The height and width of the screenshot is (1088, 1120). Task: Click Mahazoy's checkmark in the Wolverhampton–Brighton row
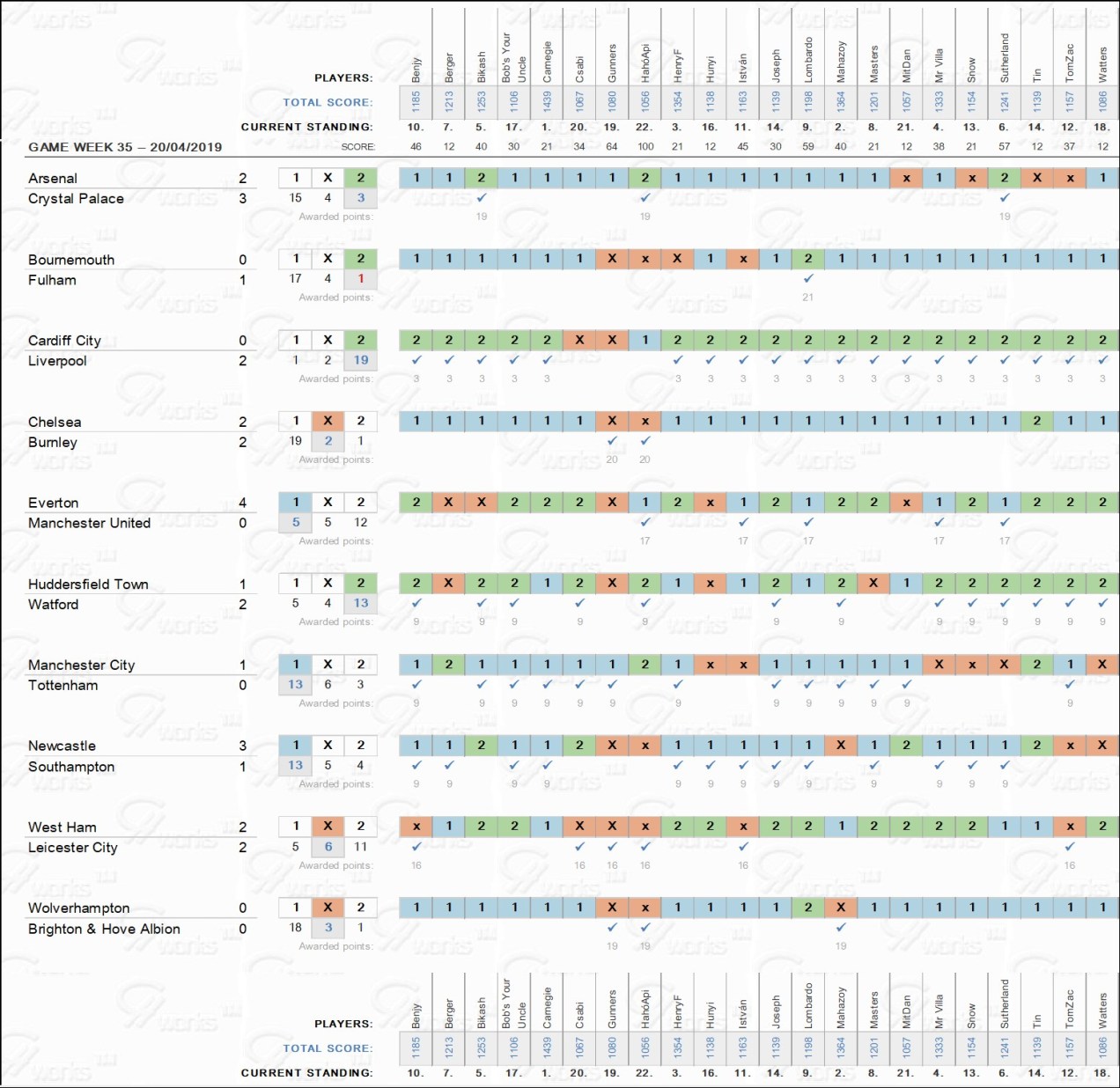(841, 927)
